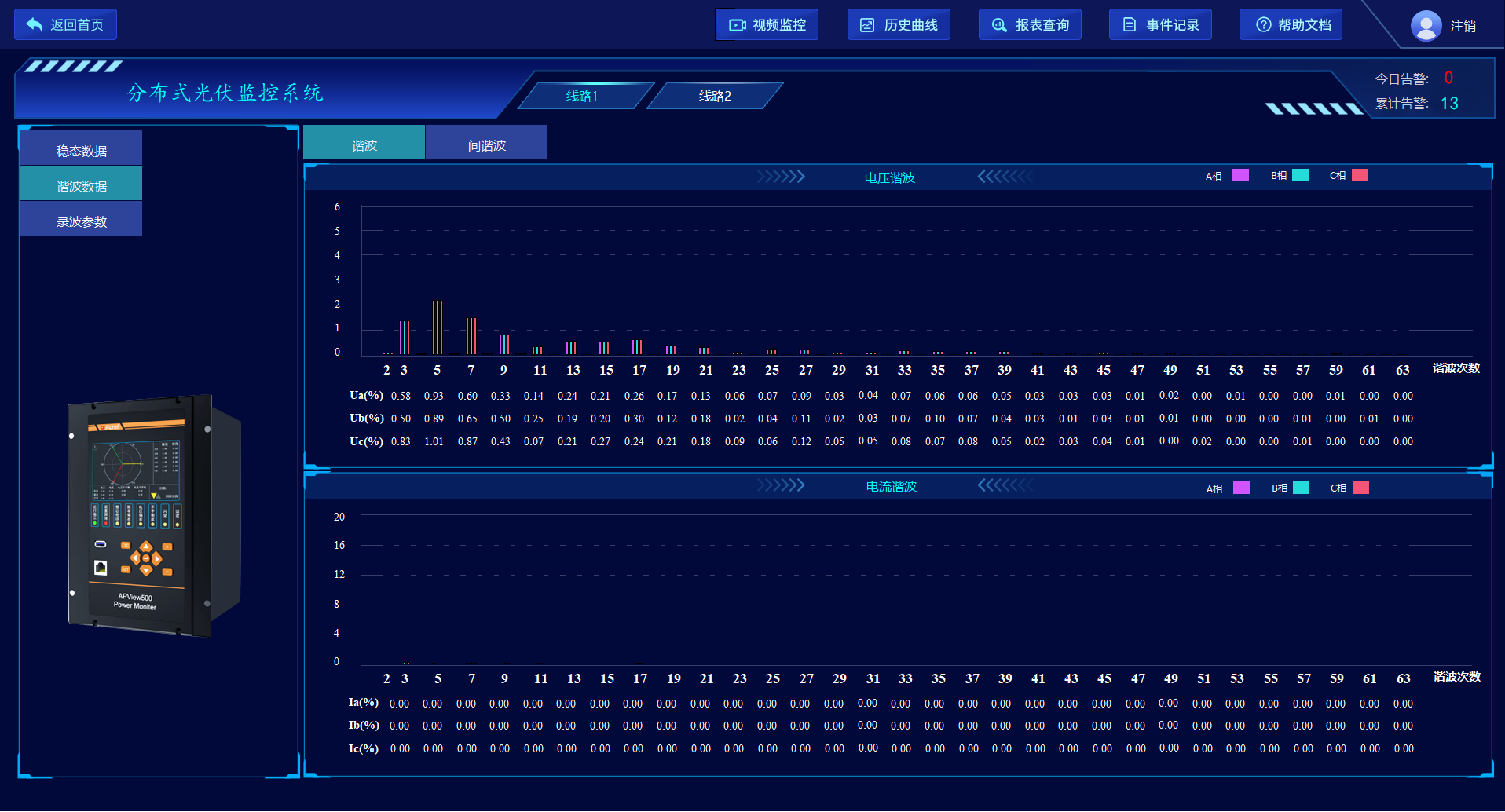1505x812 pixels.
Task: Toggle A相 swatch in voltage harmonic legend
Action: tap(1241, 175)
